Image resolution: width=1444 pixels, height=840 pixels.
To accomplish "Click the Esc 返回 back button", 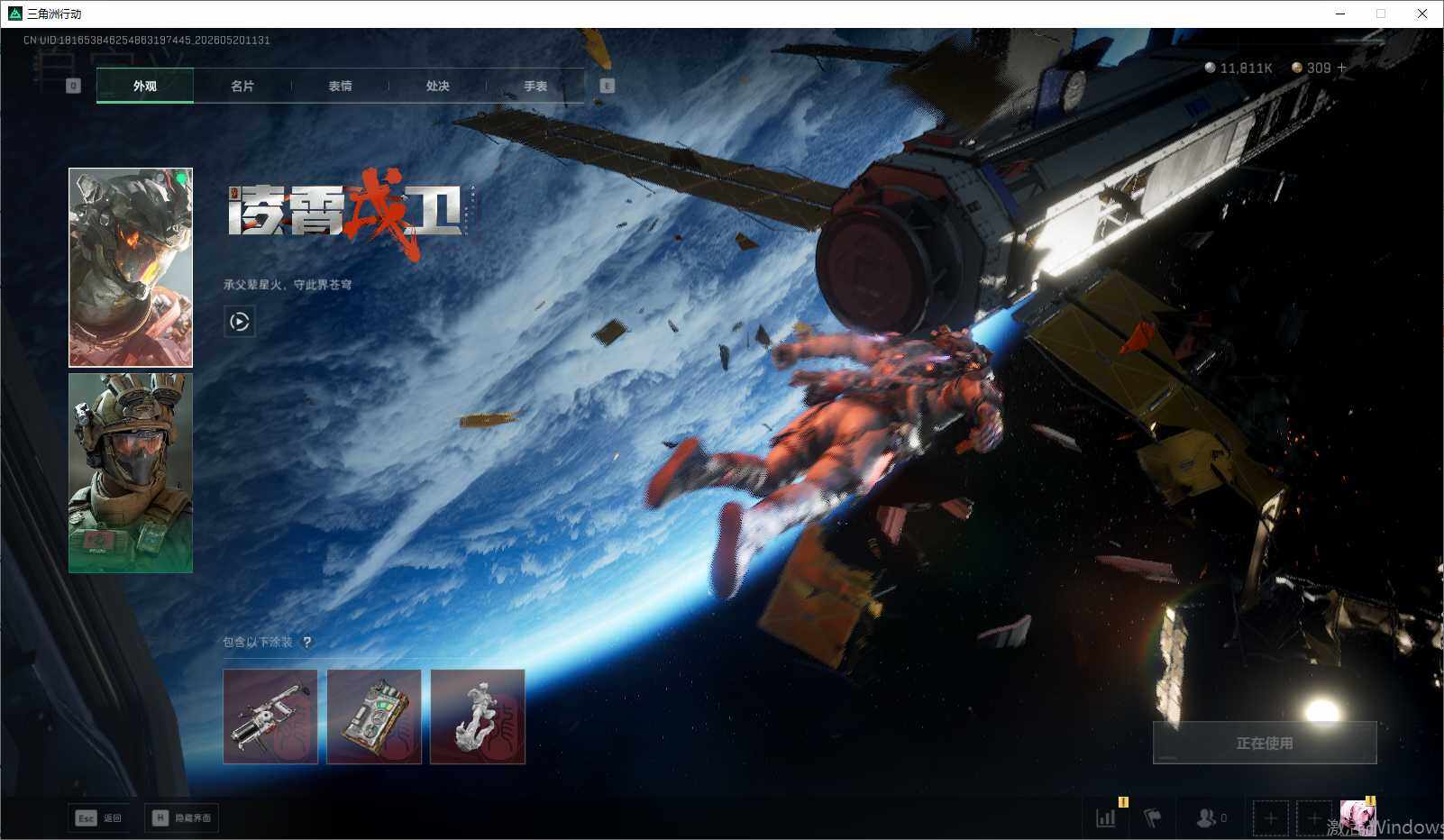I will pos(98,817).
